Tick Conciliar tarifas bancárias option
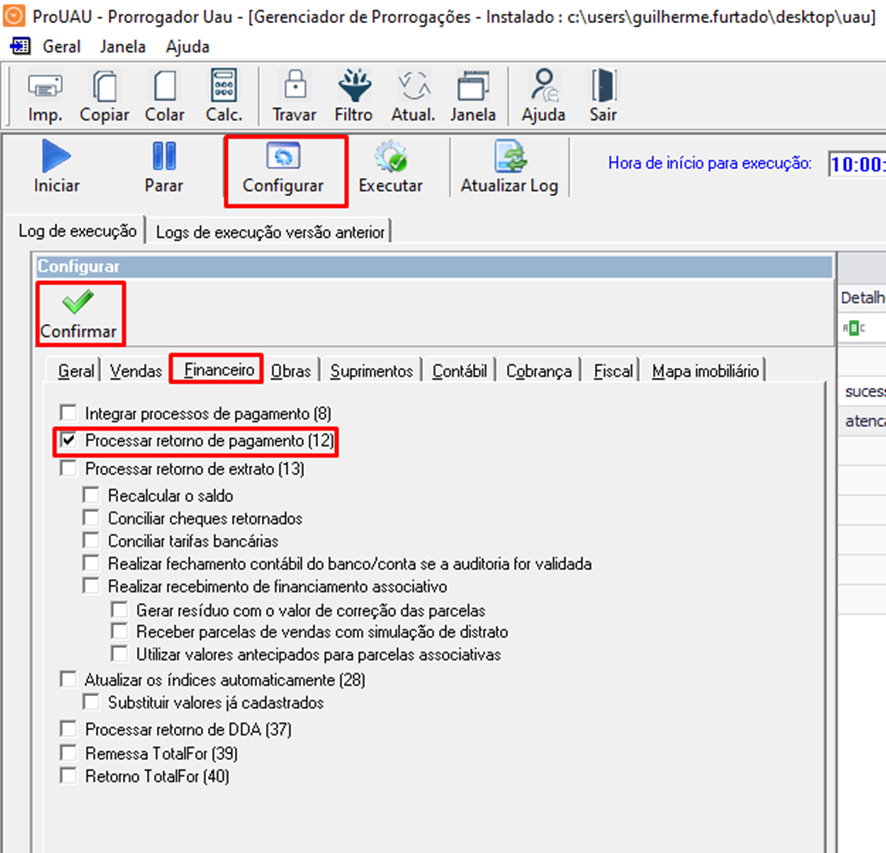 tap(91, 541)
